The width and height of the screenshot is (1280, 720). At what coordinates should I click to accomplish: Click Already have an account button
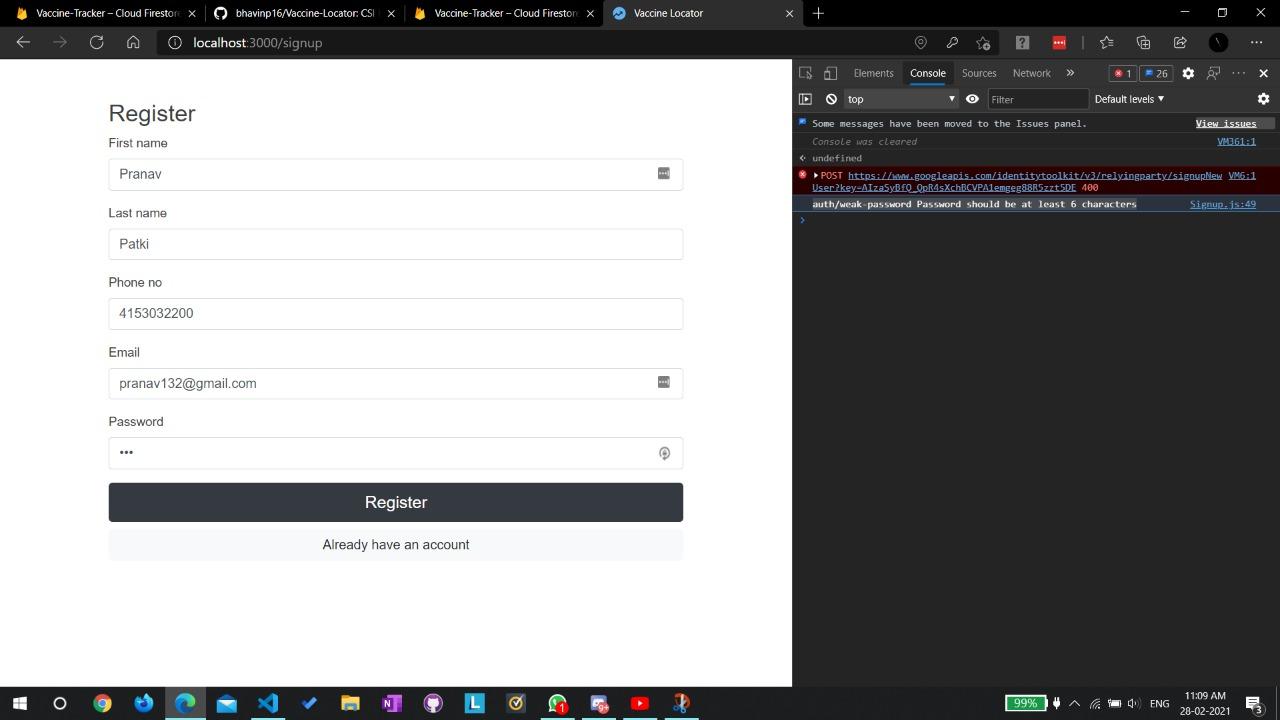396,545
